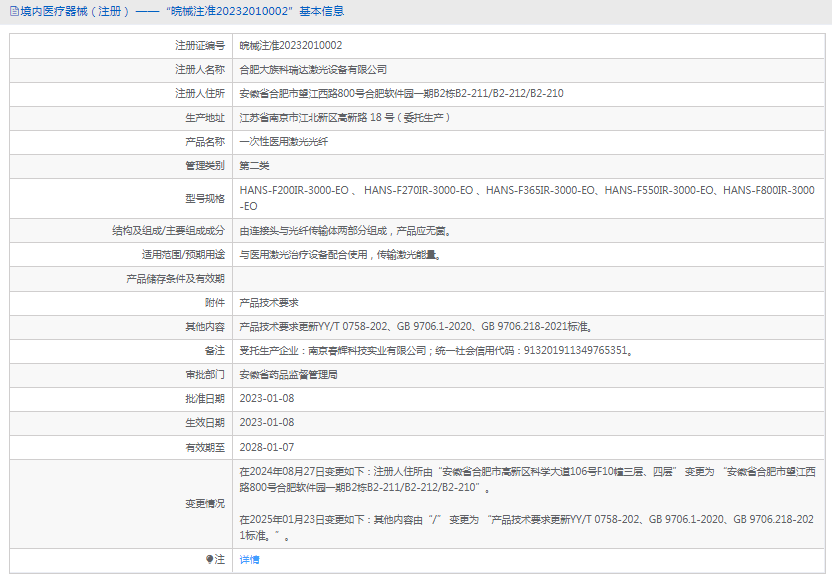
Task: Click the 结构及组成/主要组成成分 label
Action: click(168, 231)
